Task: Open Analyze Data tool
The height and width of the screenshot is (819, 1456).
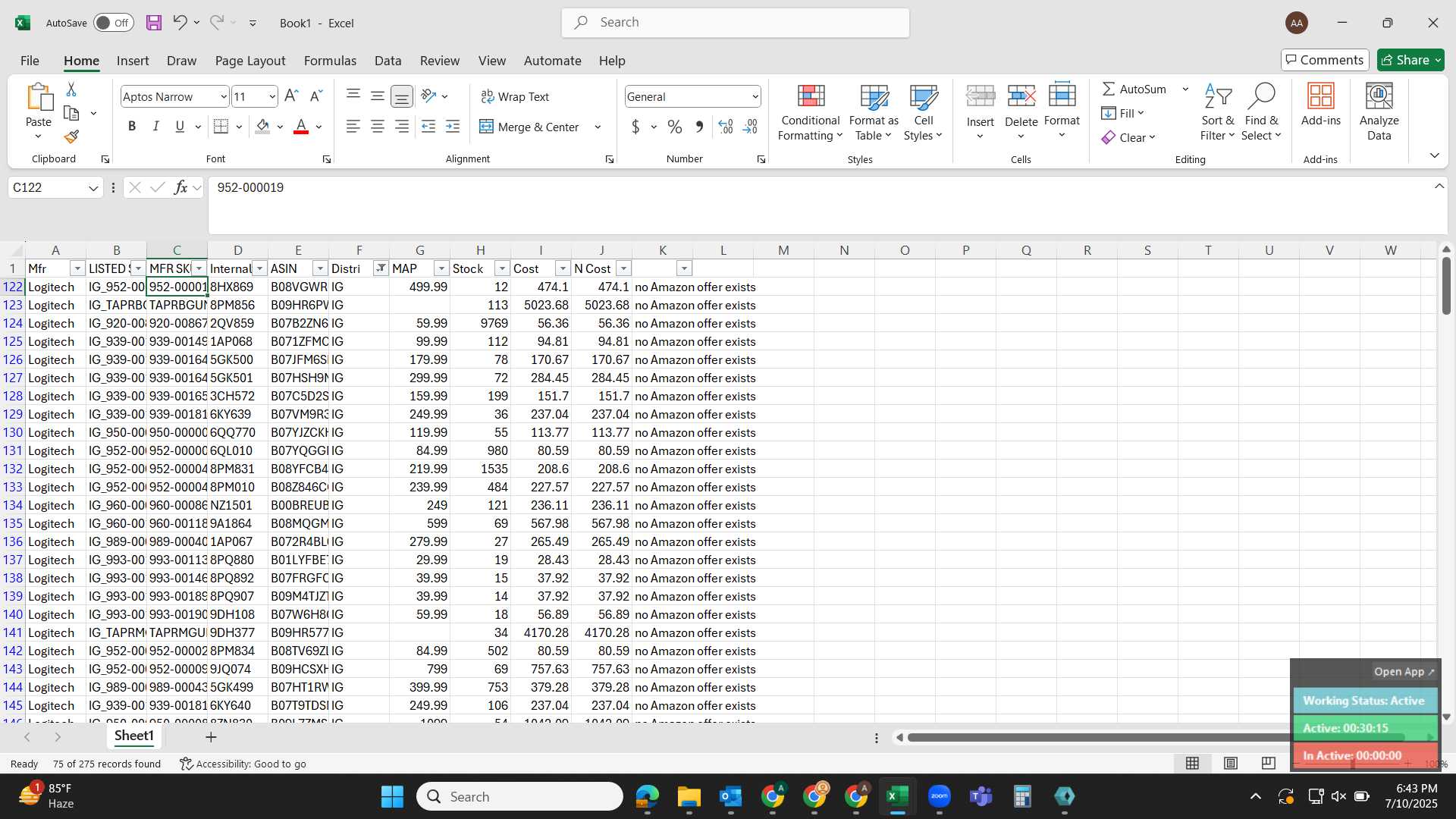Action: pos(1379,112)
